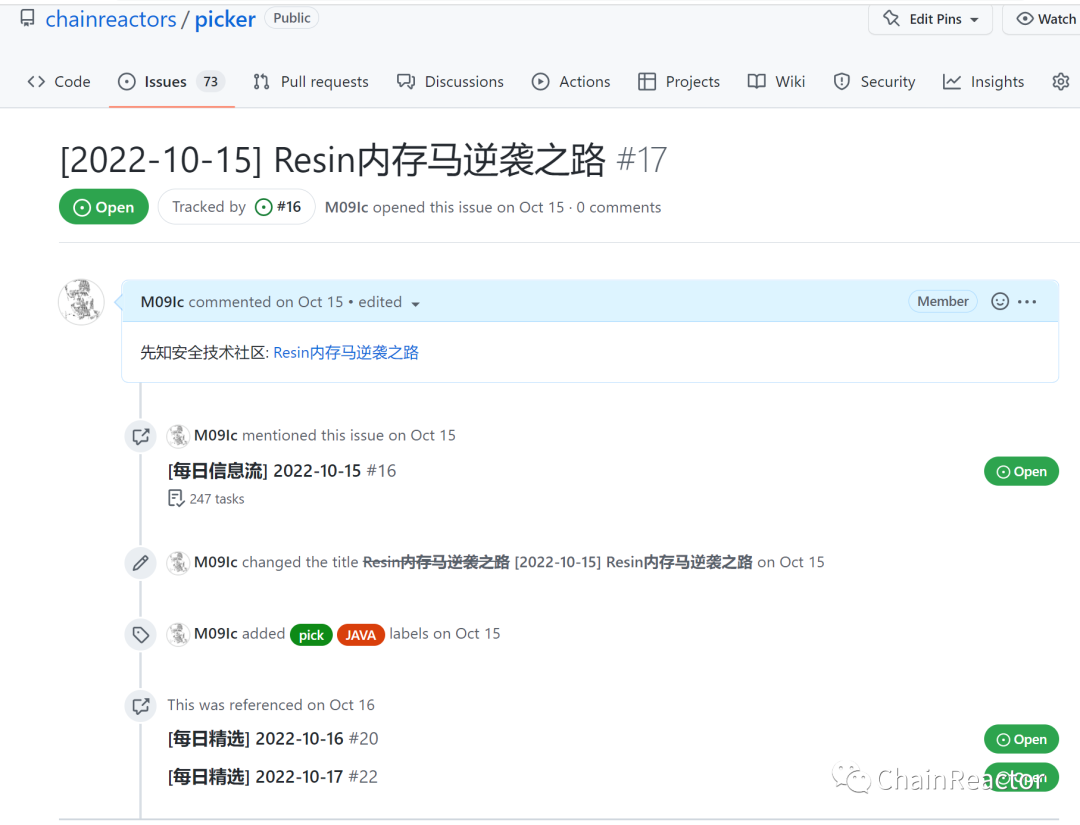Open the Insights tab

click(984, 81)
